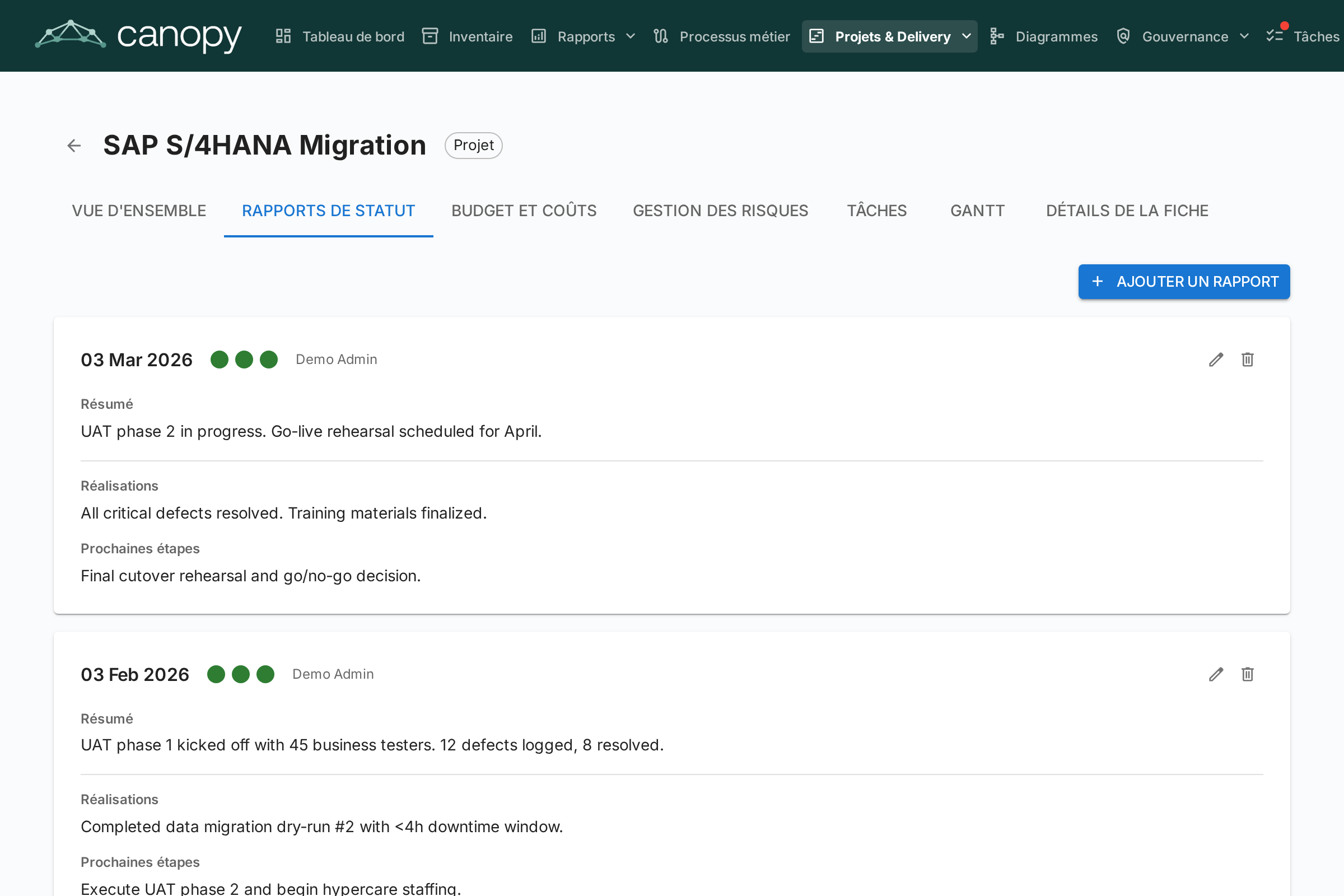The height and width of the screenshot is (896, 1344).
Task: Click middle green status dot for 03 Feb 2026
Action: tap(241, 674)
